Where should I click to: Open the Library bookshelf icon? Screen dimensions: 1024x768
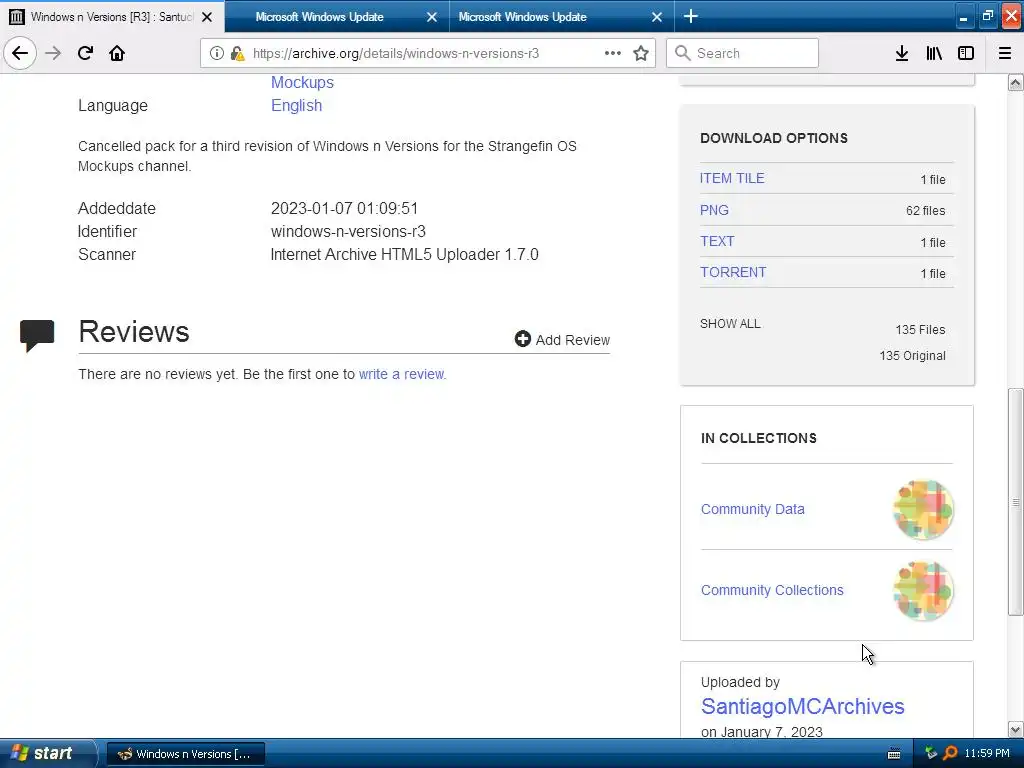[934, 53]
